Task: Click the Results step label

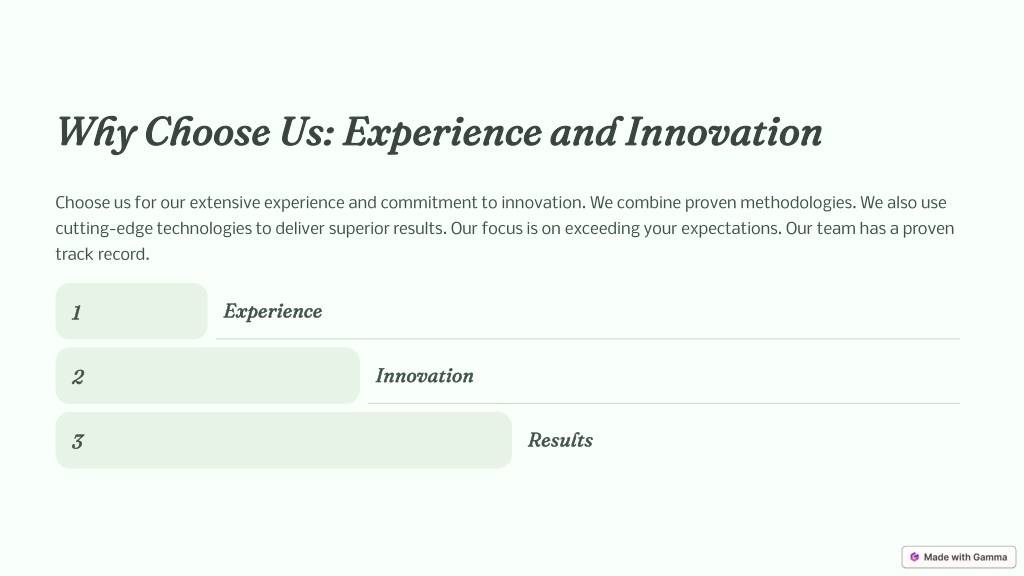Action: 560,440
